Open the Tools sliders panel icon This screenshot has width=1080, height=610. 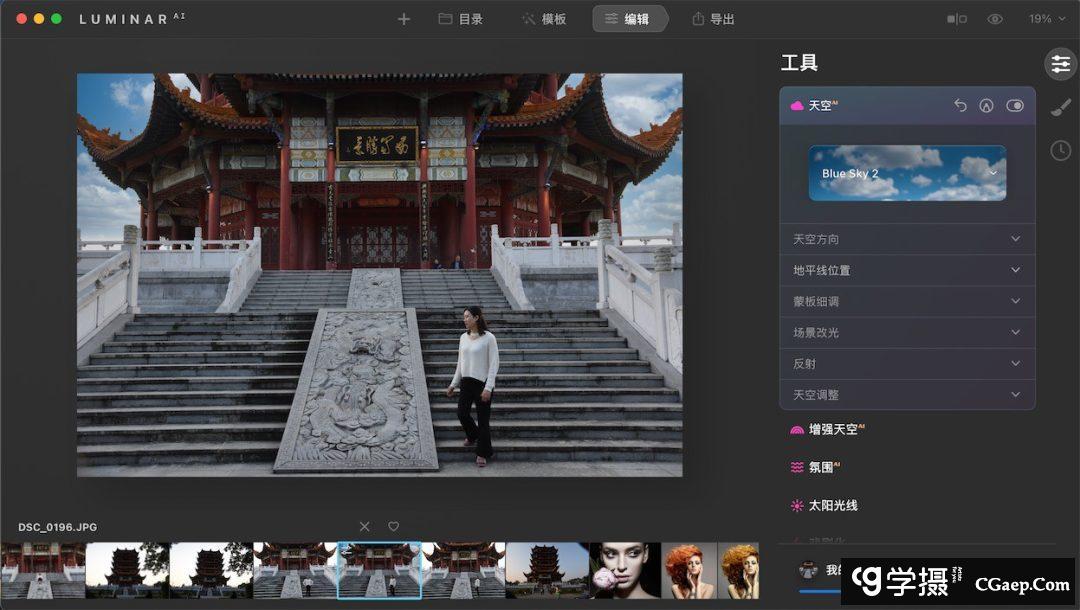pyautogui.click(x=1060, y=64)
